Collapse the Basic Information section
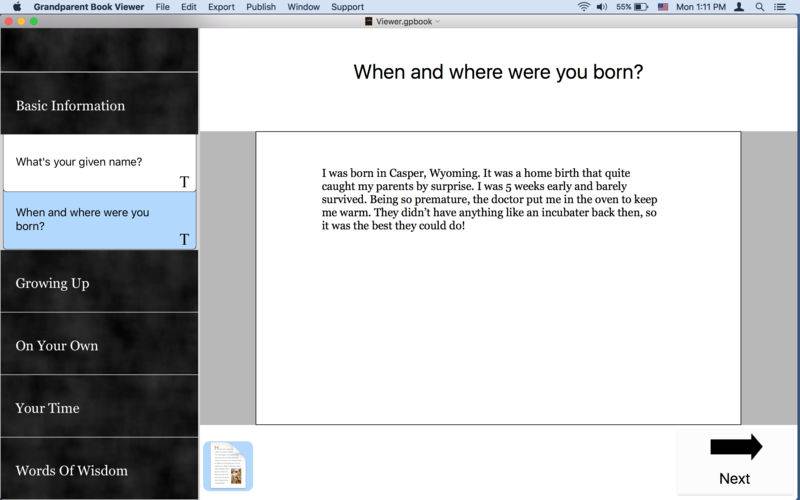Viewport: 800px width, 500px height. pyautogui.click(x=99, y=104)
